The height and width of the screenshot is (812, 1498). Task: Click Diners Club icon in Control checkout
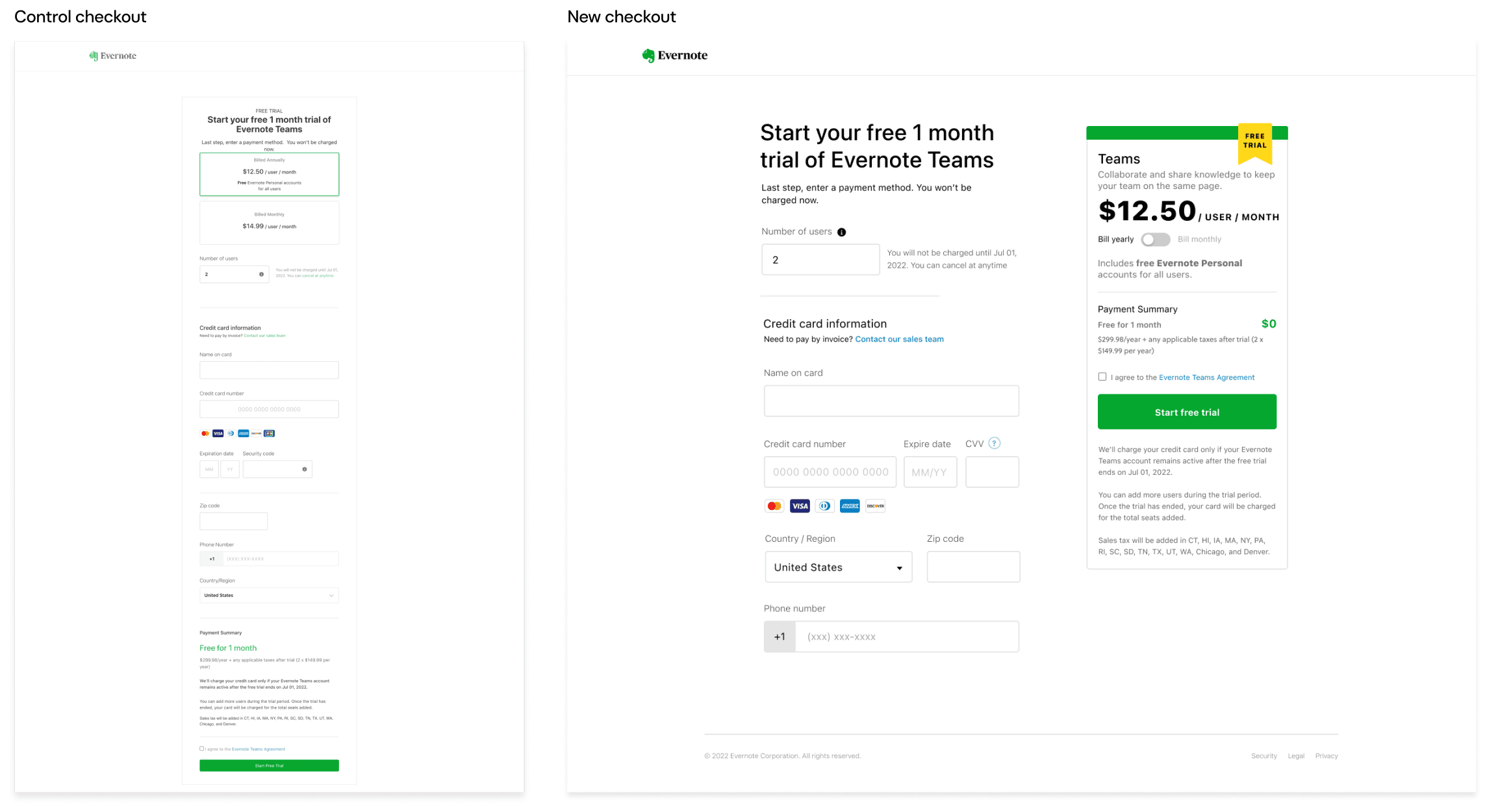tap(231, 433)
